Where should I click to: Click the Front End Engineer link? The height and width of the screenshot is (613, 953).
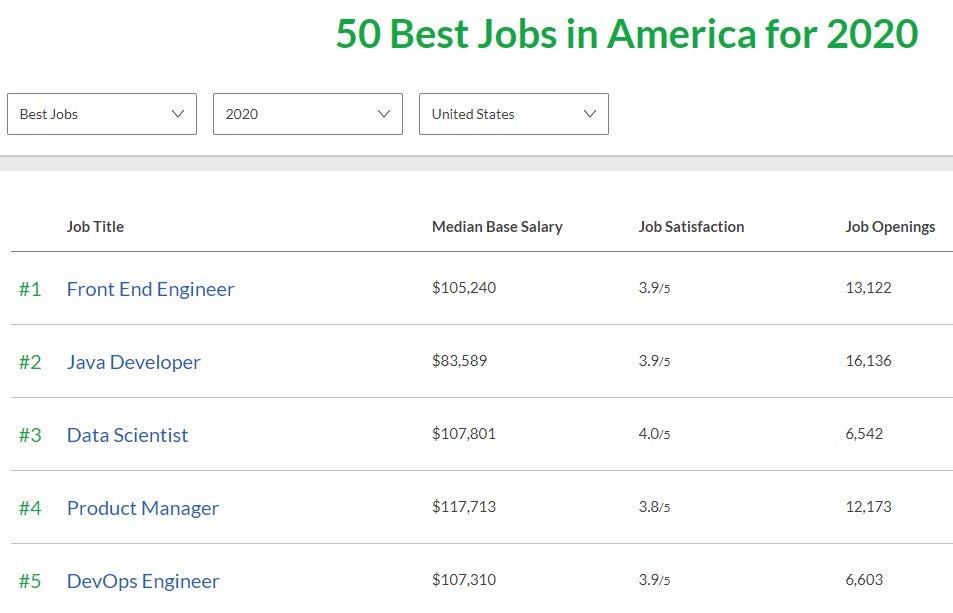[x=150, y=289]
